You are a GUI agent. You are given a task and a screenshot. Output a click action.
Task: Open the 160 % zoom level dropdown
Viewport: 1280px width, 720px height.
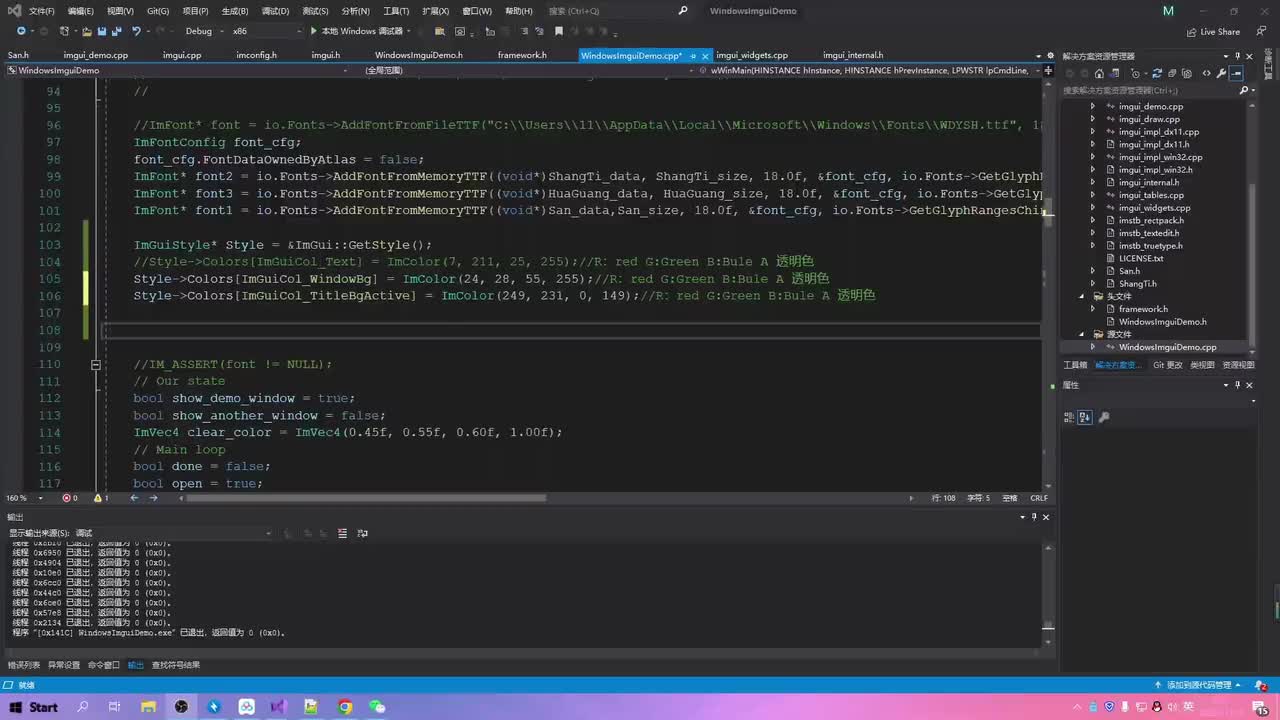[24, 497]
